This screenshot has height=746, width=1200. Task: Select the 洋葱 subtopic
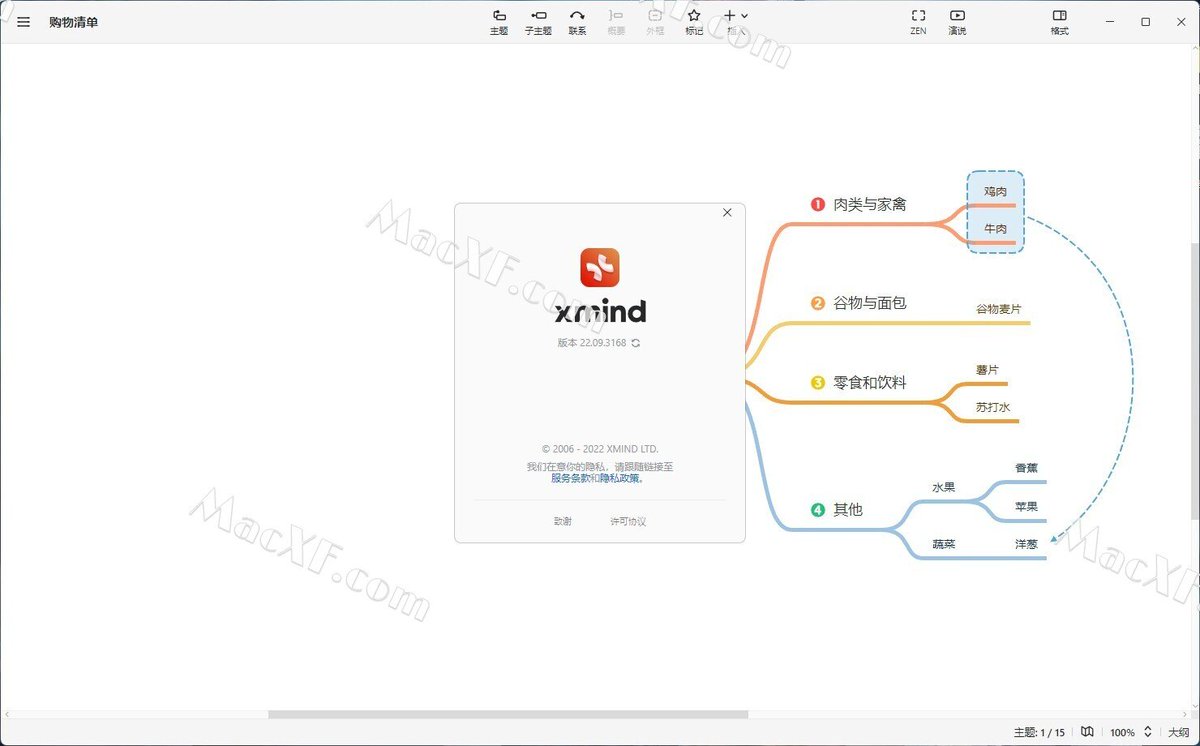pos(1026,544)
